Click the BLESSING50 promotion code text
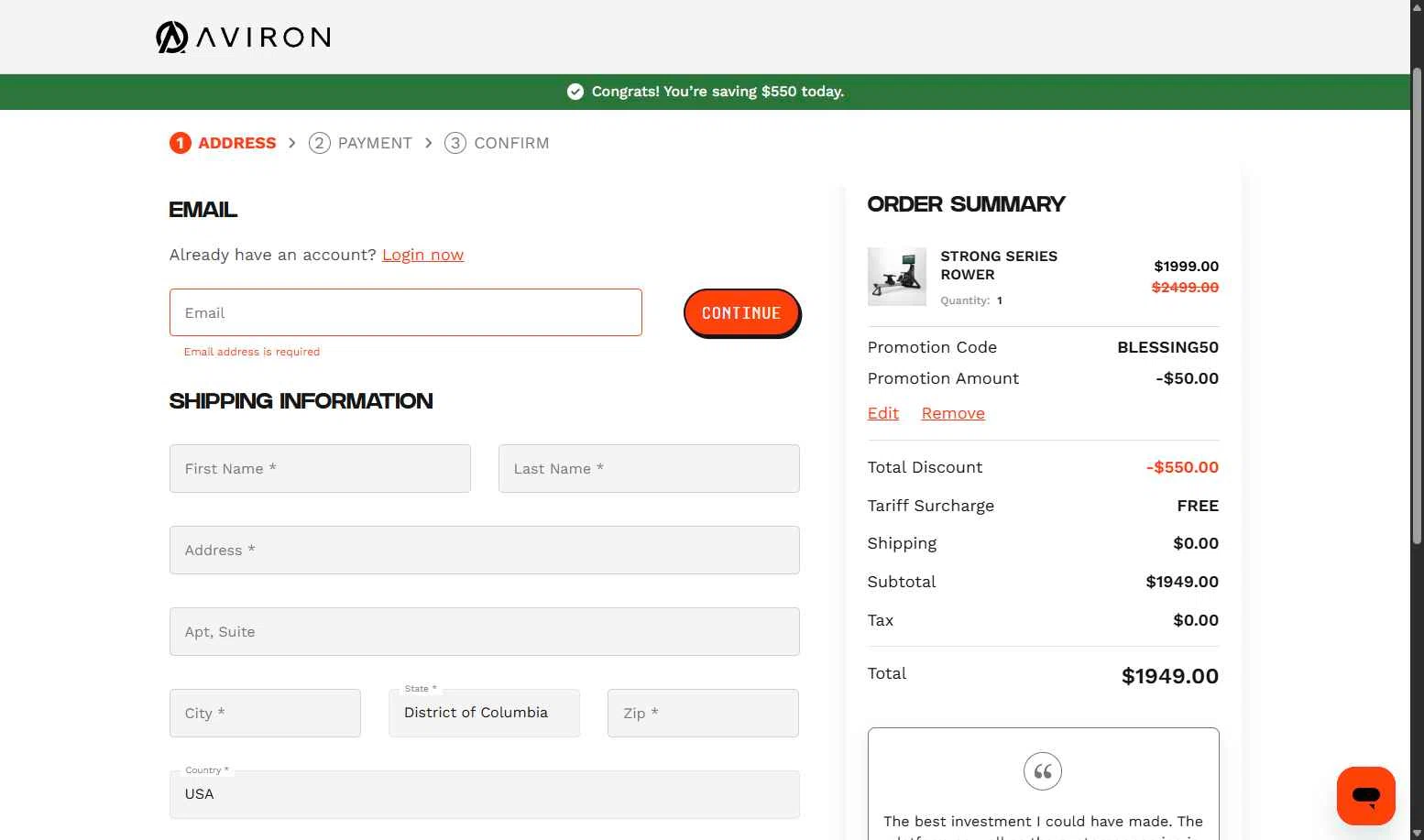Image resolution: width=1424 pixels, height=840 pixels. [x=1167, y=347]
